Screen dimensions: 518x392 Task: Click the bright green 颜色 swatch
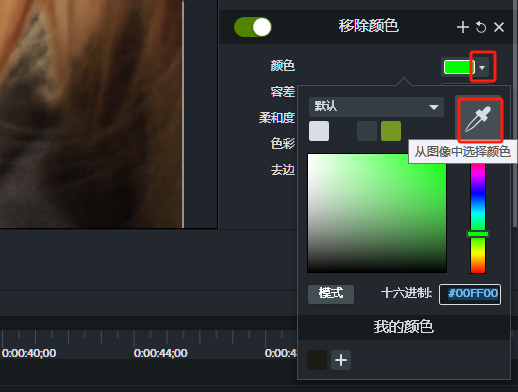459,67
